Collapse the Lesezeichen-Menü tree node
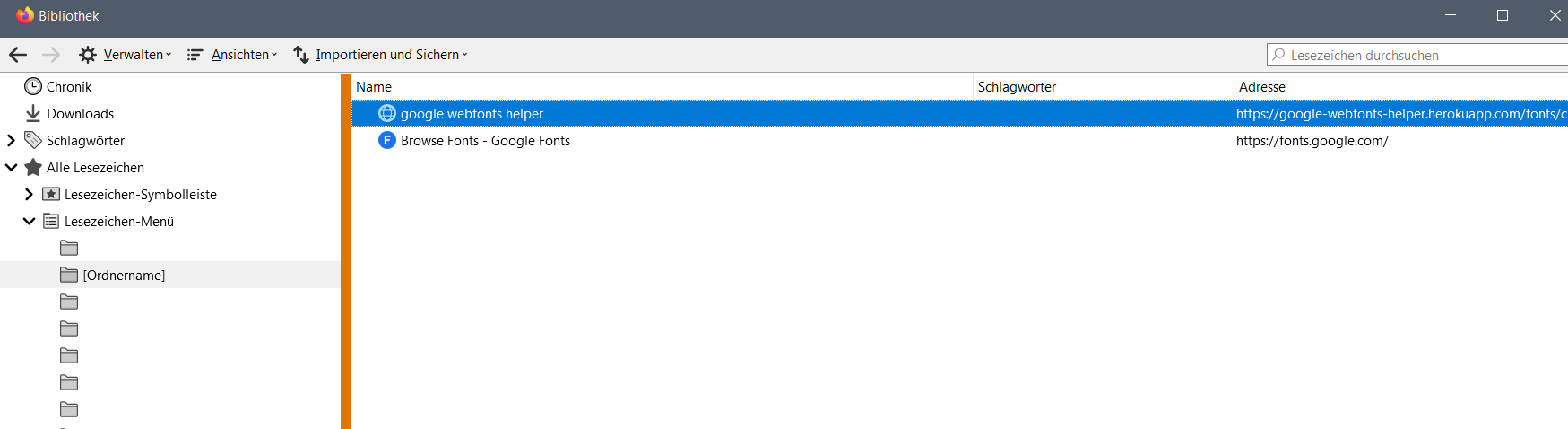The height and width of the screenshot is (429, 1568). coord(29,221)
